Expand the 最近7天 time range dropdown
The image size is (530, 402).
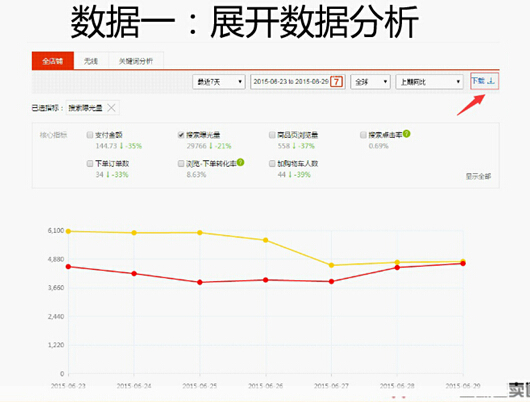click(219, 82)
